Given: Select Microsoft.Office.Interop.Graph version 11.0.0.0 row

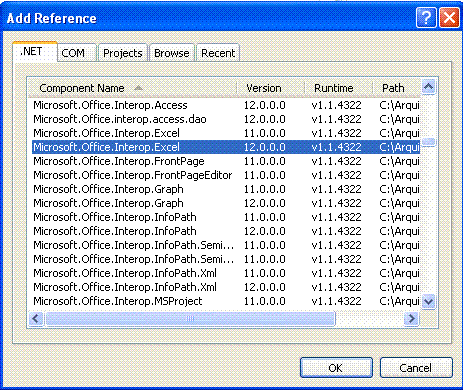Looking at the screenshot, I should [x=226, y=189].
